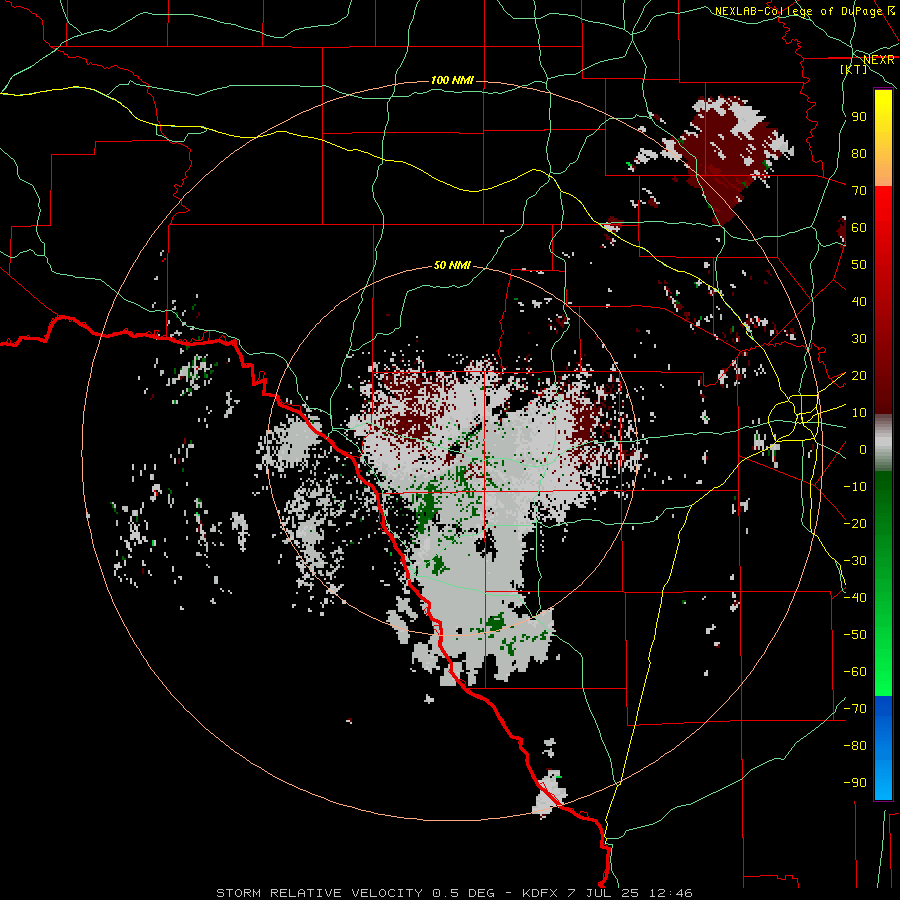Screen dimensions: 900x900
Task: Click the 80 value on the velocity scale
Action: 859,153
